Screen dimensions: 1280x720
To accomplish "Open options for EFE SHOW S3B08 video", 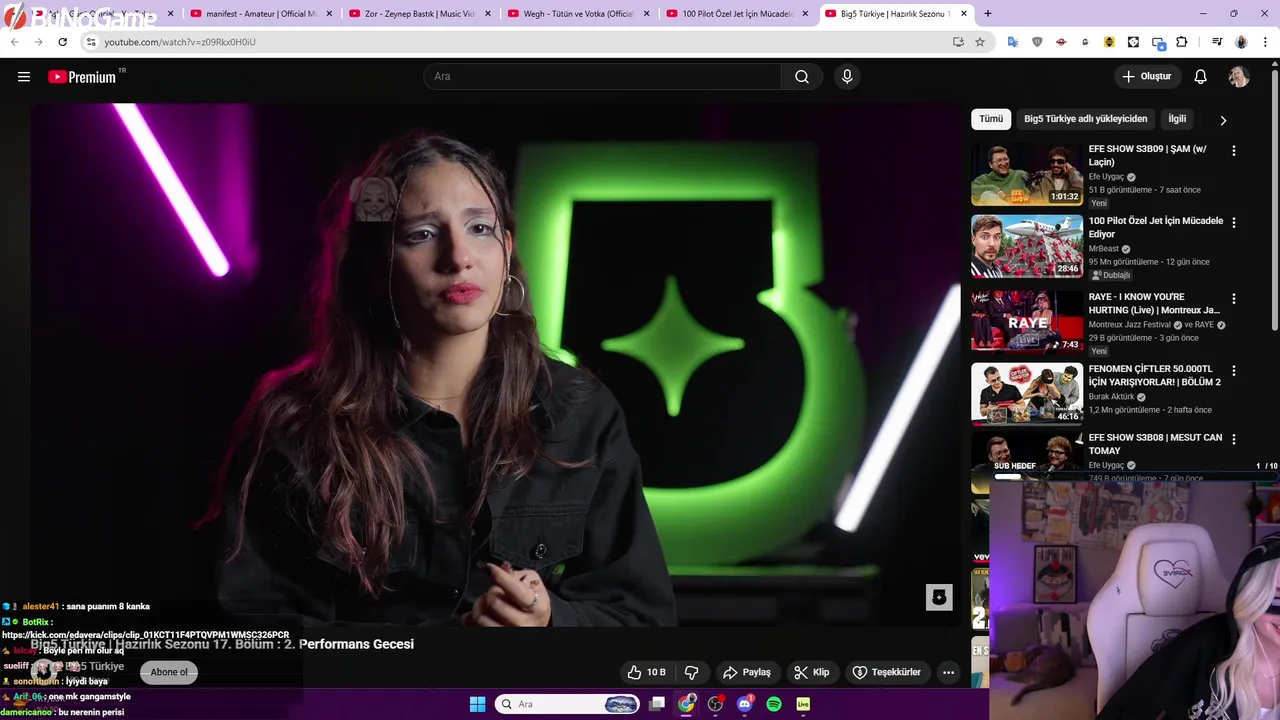I will point(1233,438).
